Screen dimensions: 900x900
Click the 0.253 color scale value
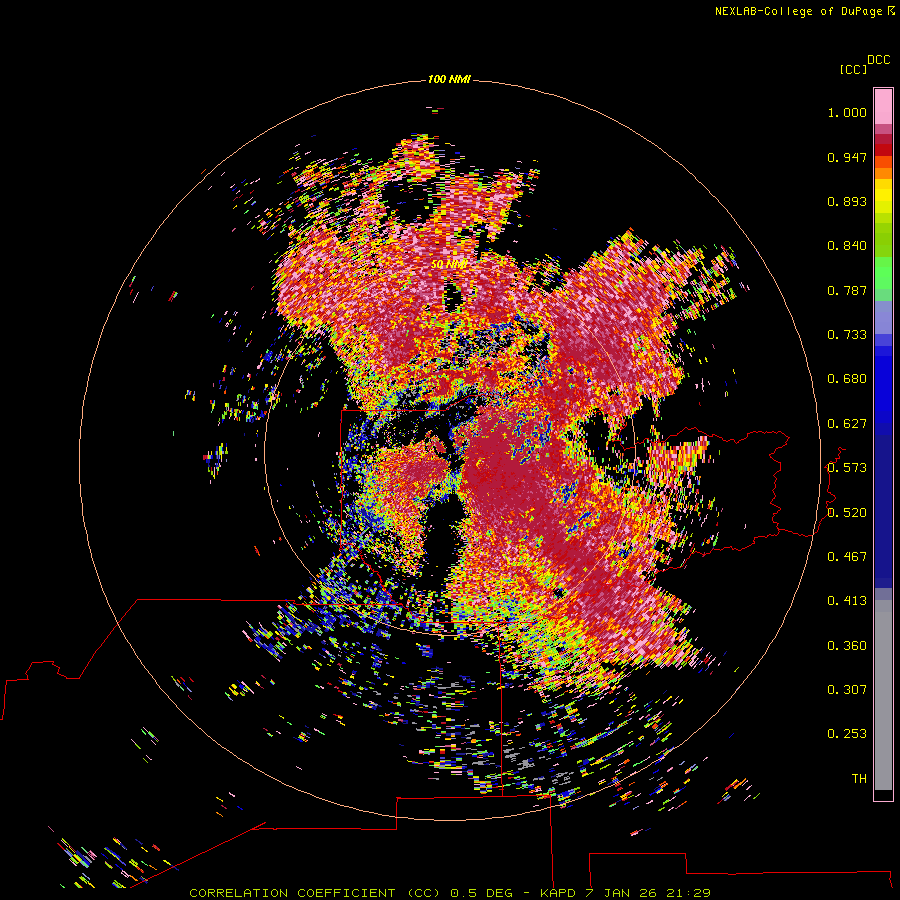[x=847, y=734]
